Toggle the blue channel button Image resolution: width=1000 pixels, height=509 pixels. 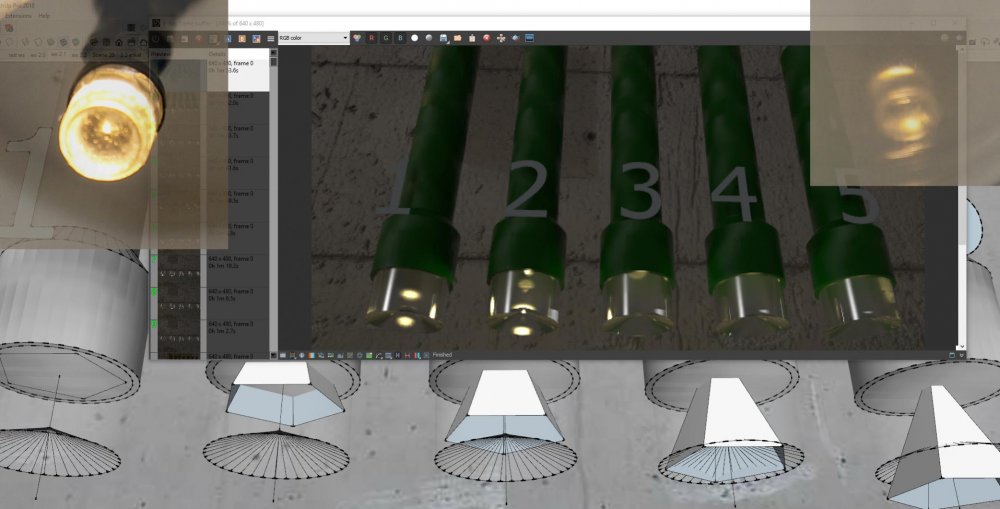click(400, 38)
